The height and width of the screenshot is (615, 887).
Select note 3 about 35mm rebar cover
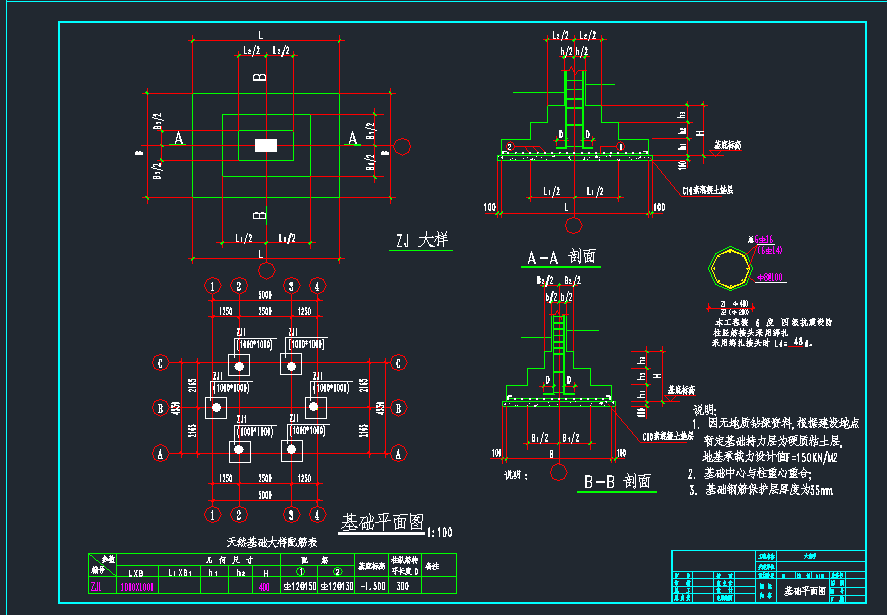click(767, 490)
